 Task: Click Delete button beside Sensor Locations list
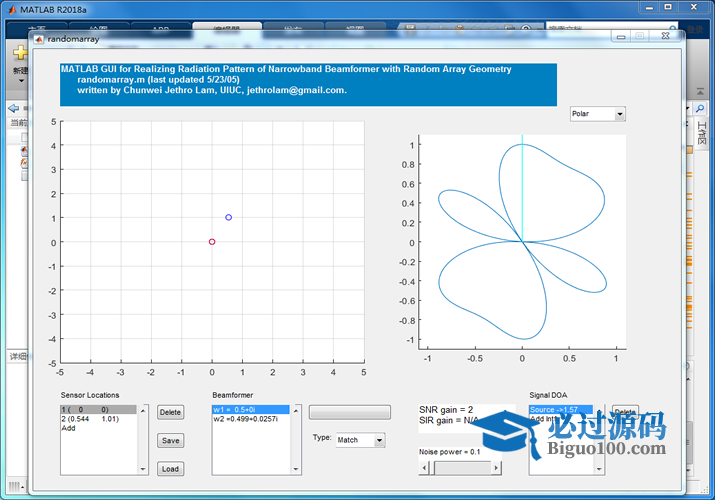170,412
